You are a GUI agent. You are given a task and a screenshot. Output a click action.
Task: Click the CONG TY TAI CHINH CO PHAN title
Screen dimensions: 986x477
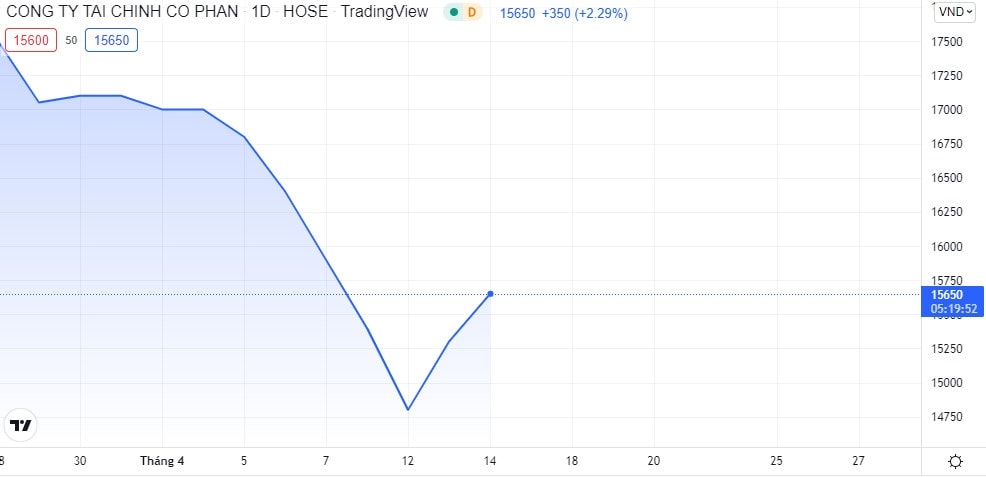tap(122, 12)
